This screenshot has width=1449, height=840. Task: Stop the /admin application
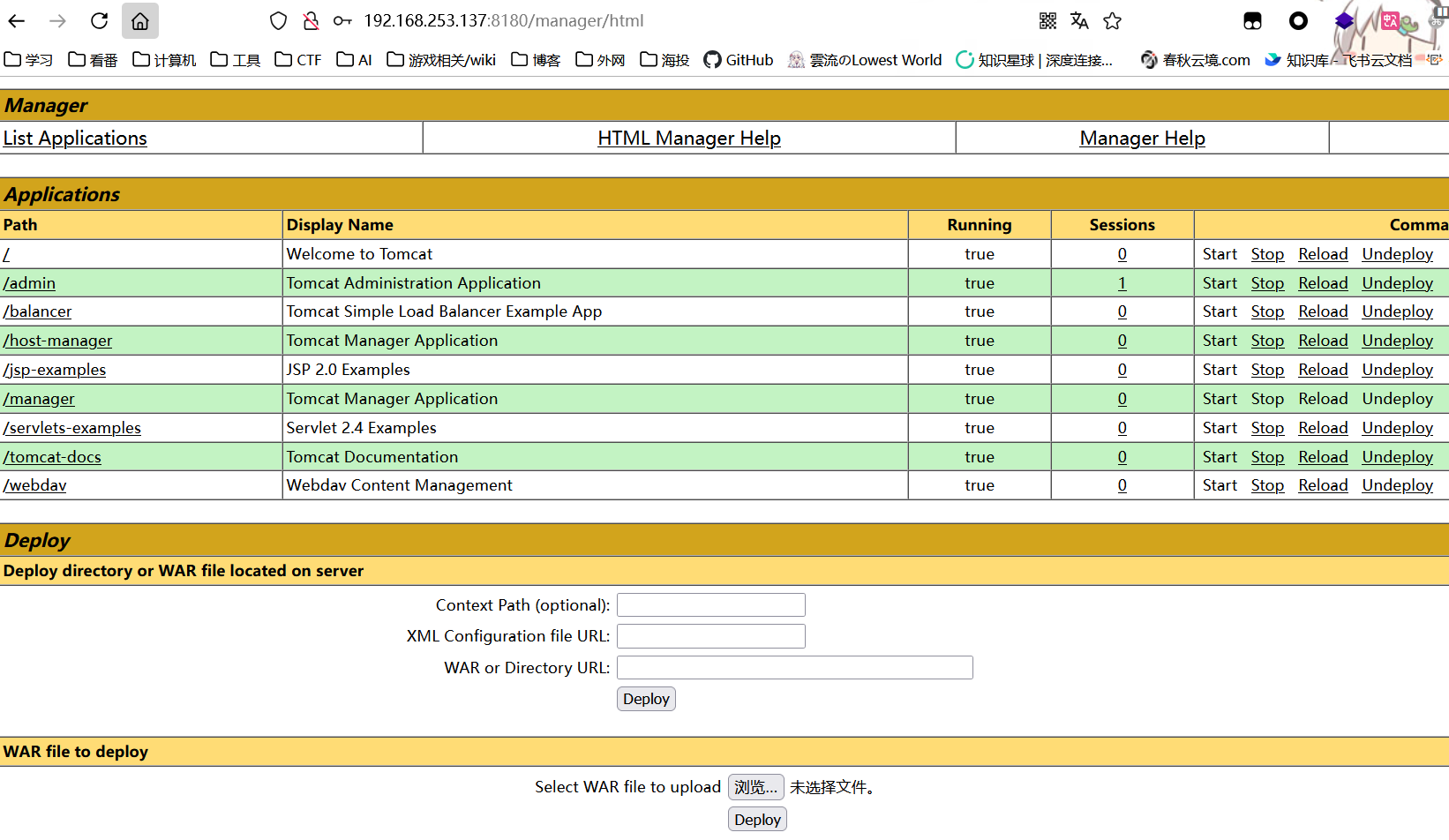click(1267, 283)
